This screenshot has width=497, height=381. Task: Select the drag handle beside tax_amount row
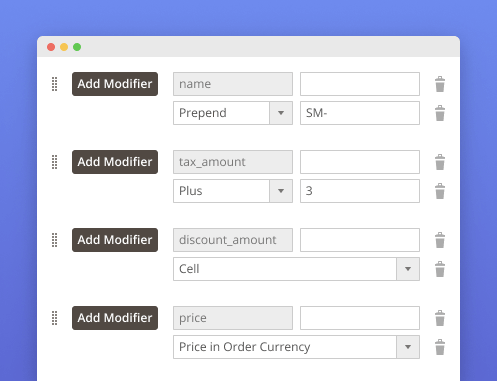click(55, 162)
